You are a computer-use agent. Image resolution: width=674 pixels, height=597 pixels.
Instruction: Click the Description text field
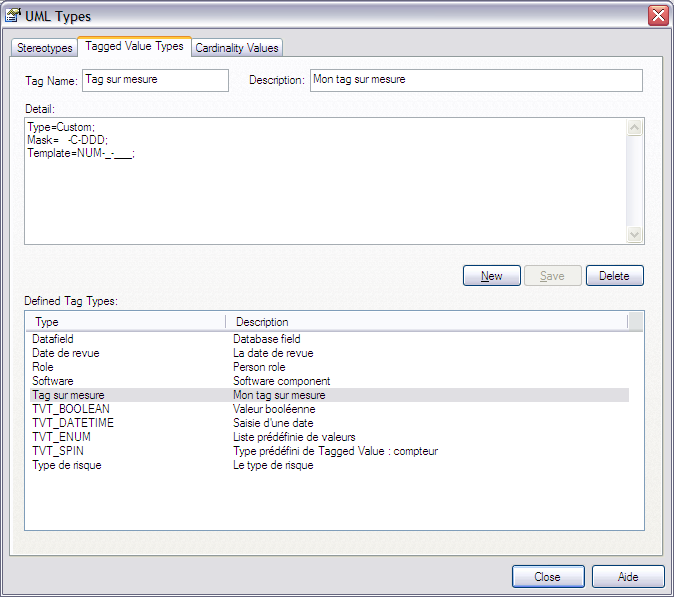pos(476,80)
